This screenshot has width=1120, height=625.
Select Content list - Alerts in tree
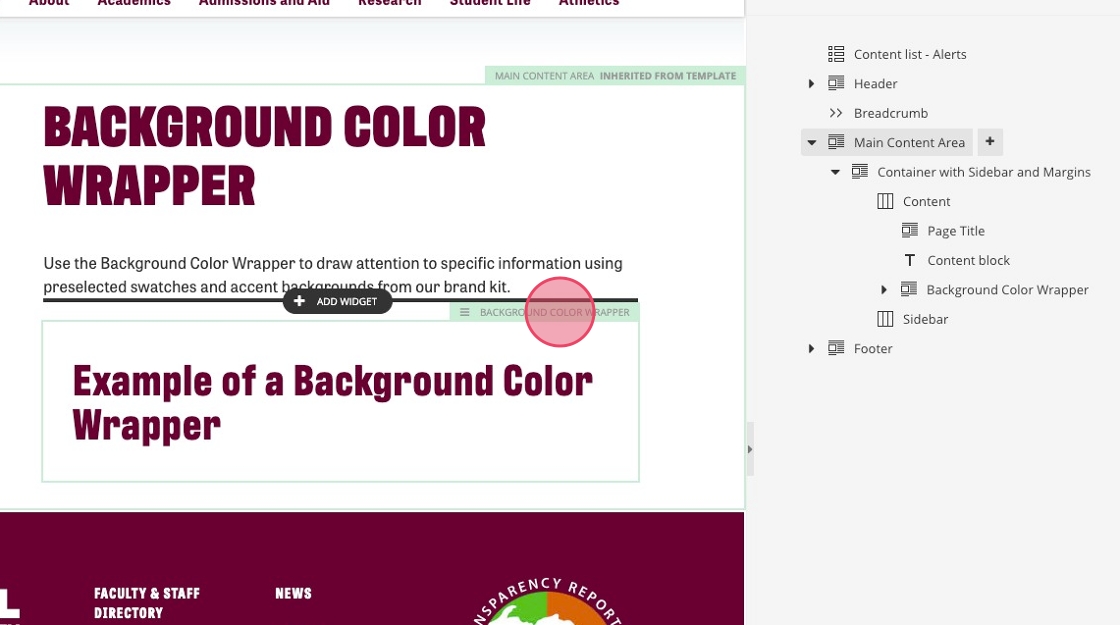tap(910, 54)
